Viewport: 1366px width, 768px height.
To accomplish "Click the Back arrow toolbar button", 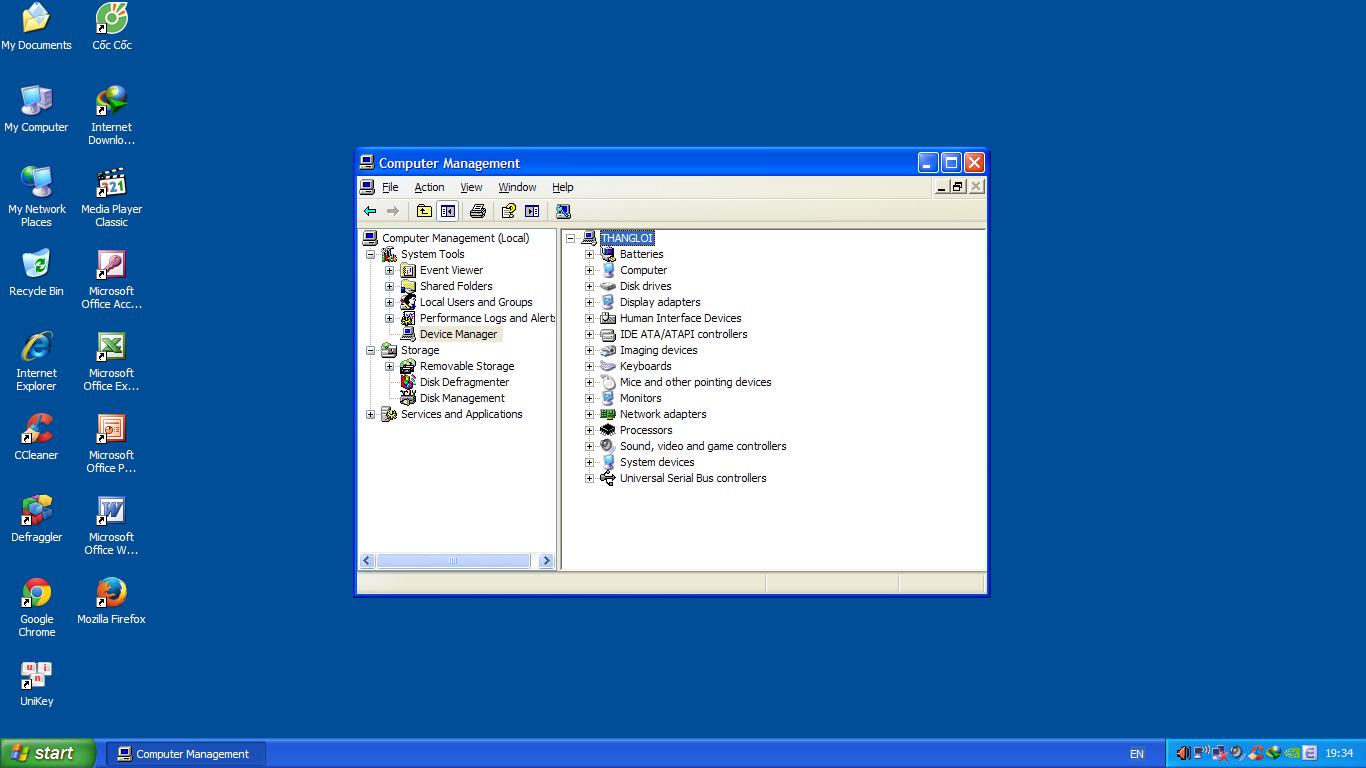I will coord(370,211).
